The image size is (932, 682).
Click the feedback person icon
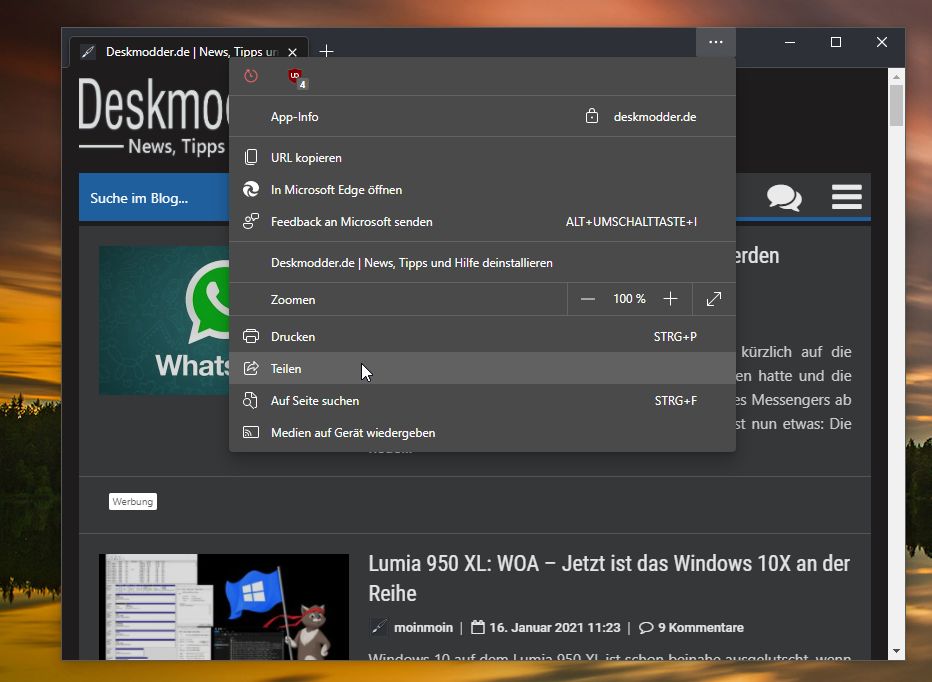[251, 221]
